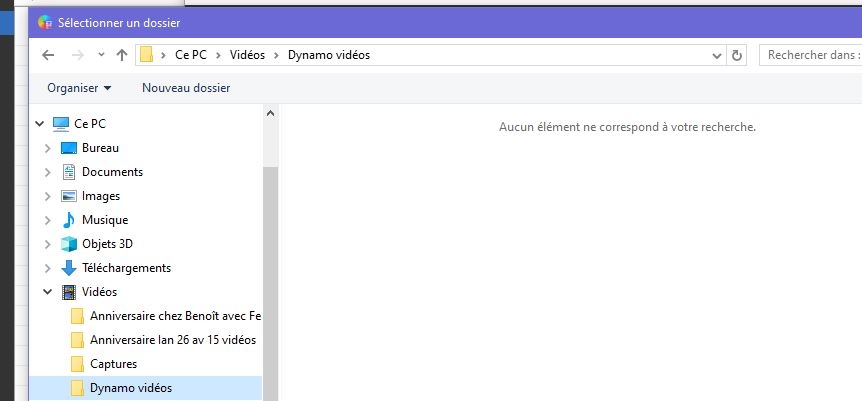Click the up one level arrow

click(121, 55)
